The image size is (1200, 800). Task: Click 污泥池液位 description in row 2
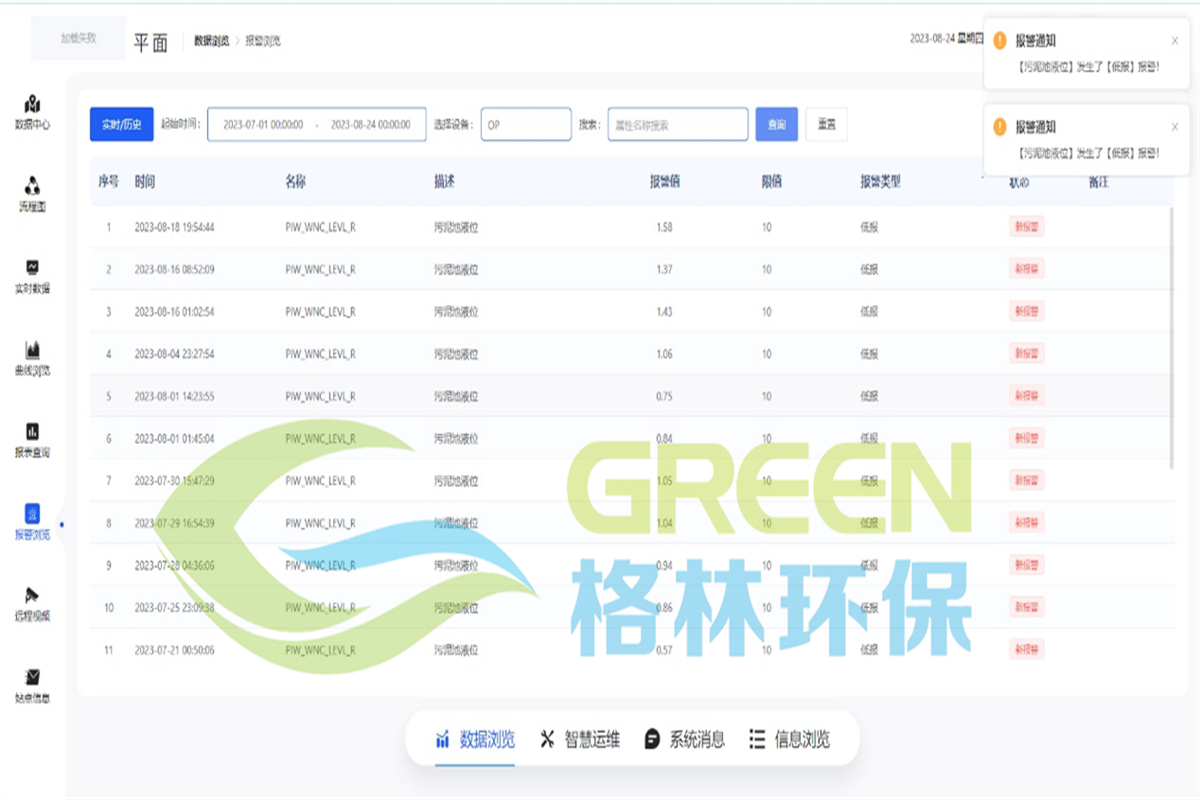click(x=456, y=269)
